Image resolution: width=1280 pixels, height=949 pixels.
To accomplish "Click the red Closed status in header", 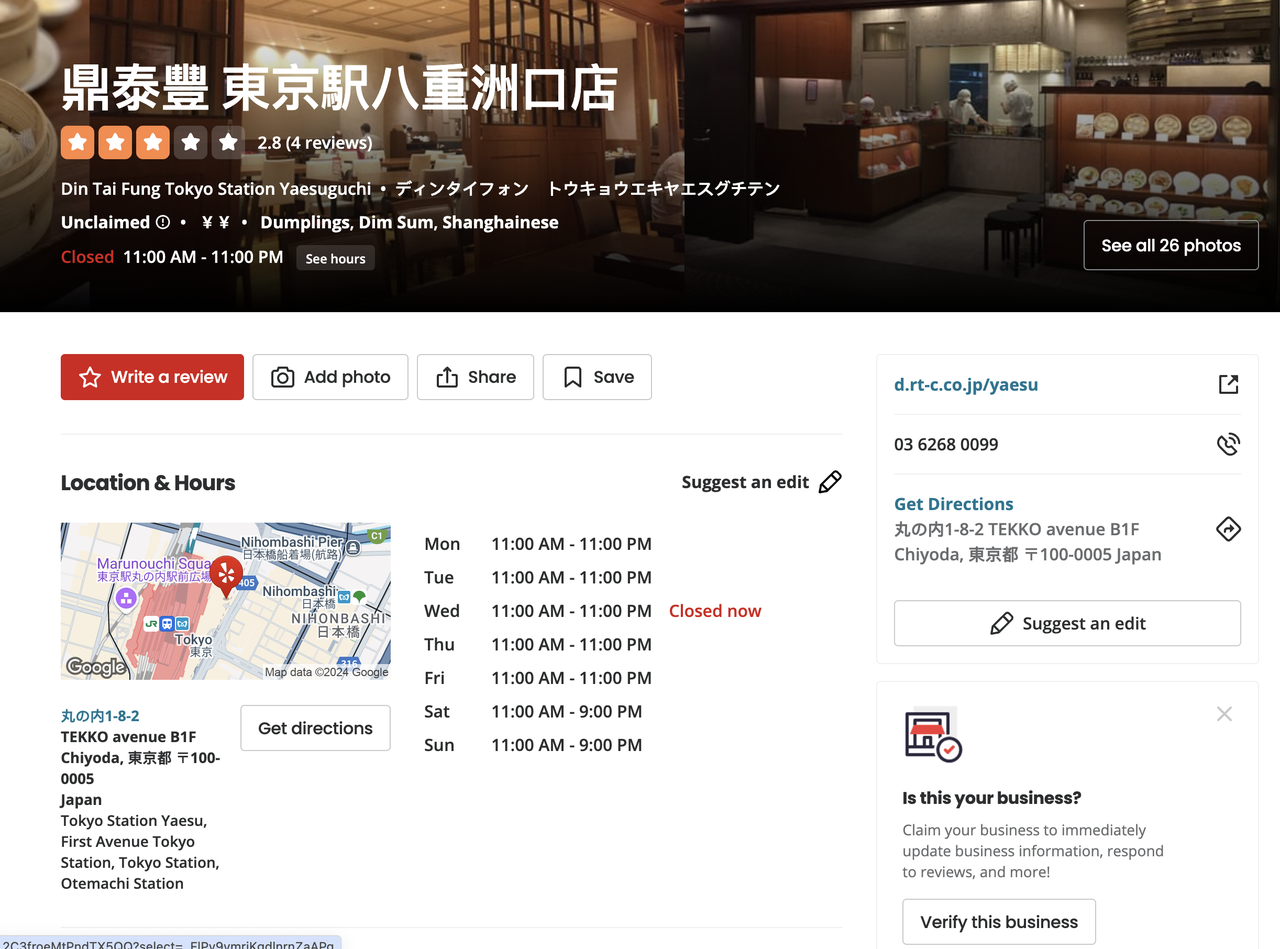I will (x=87, y=257).
